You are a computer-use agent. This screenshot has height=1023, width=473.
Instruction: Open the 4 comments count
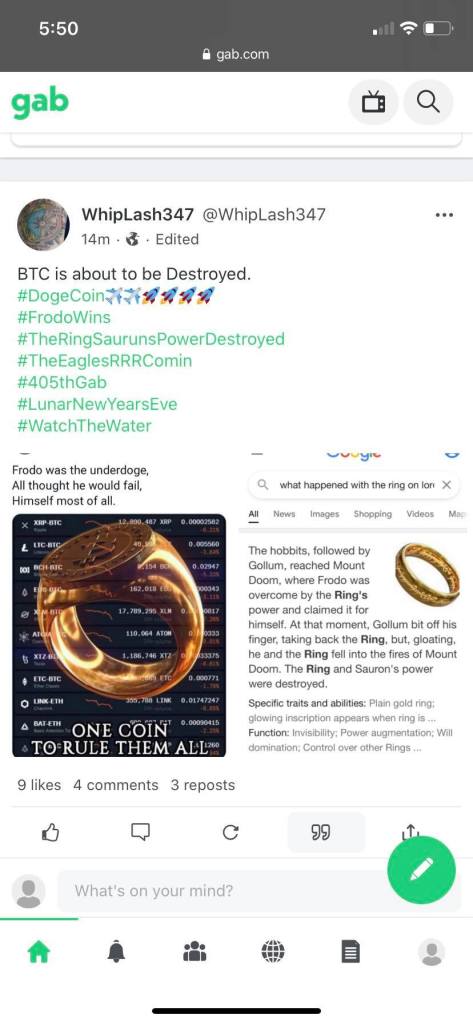click(115, 785)
